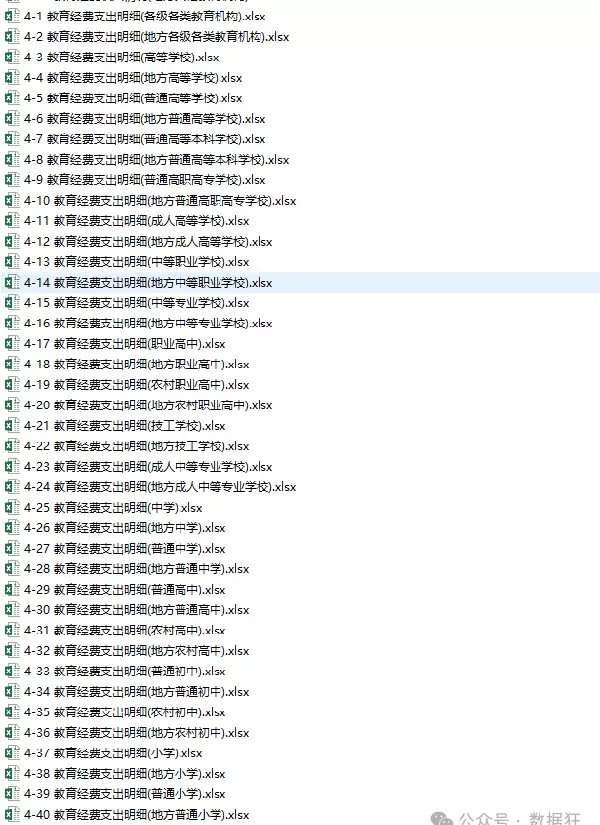Click the Excel icon for 4-9 普通高职高专学校

(12, 180)
